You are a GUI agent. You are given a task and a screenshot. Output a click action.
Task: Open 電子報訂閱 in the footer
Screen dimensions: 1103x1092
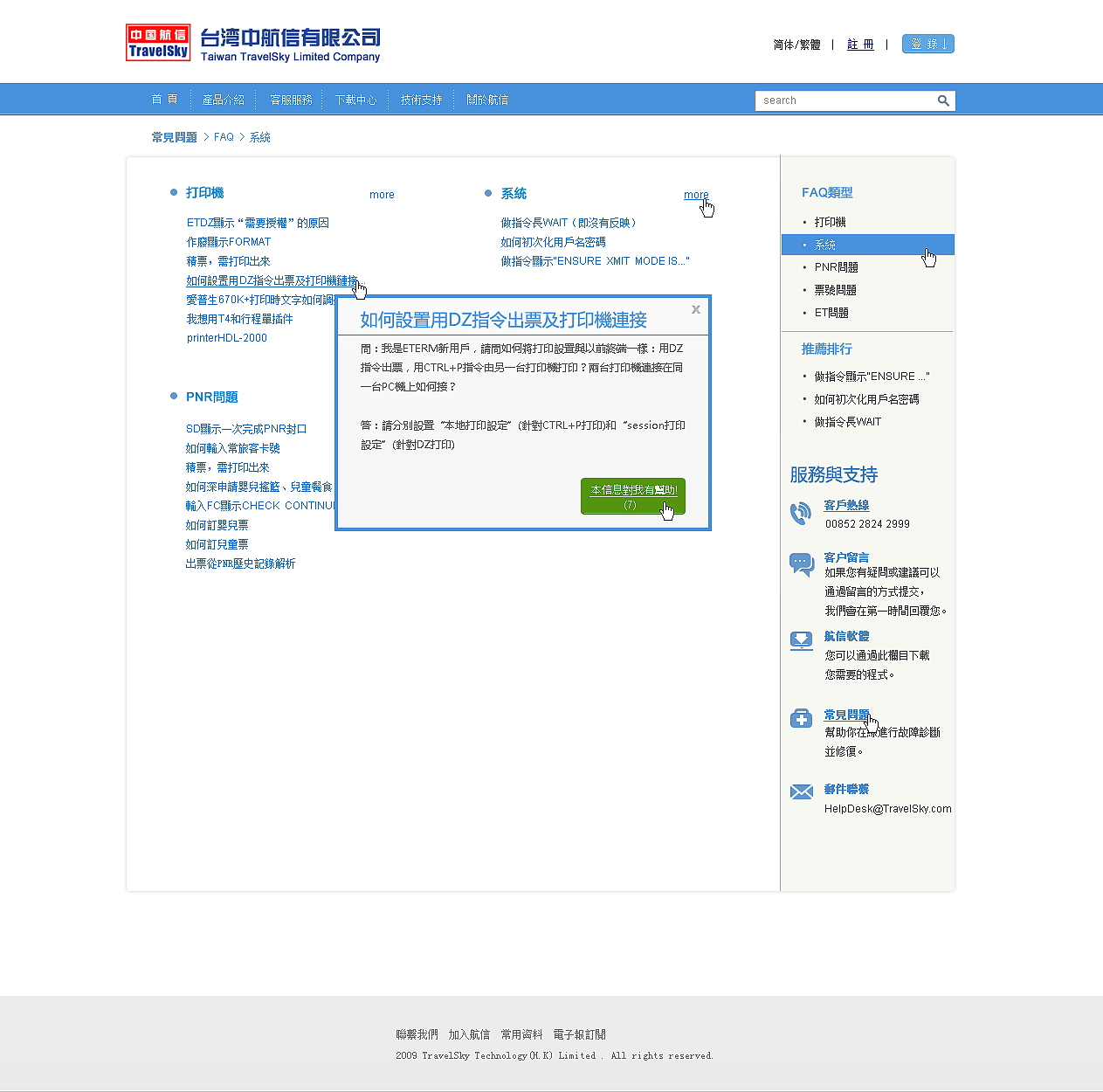577,1034
